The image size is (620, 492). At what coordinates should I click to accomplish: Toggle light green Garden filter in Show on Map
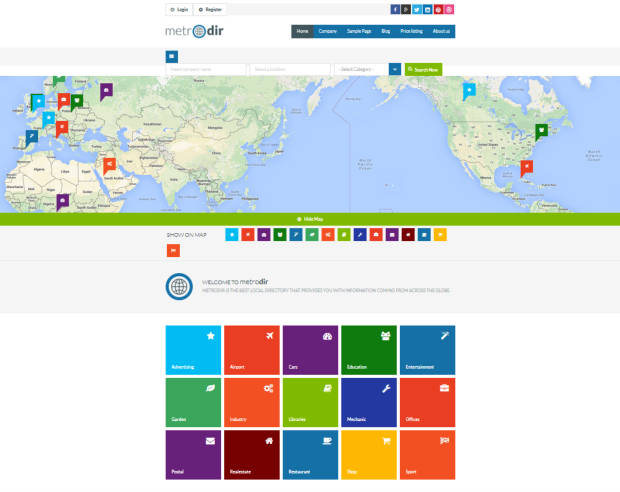coord(312,235)
